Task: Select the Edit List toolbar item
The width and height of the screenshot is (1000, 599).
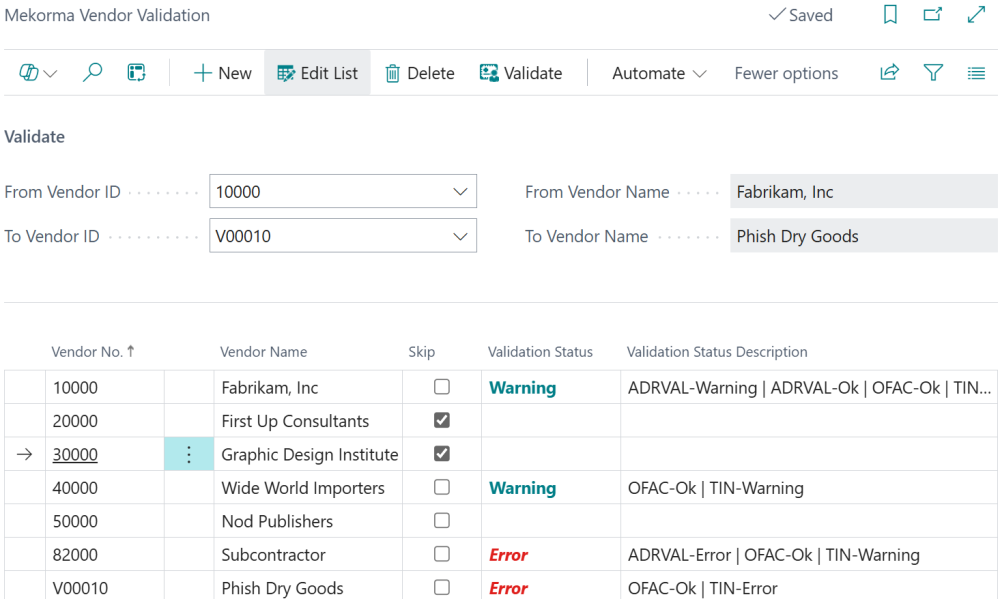Action: 317,72
